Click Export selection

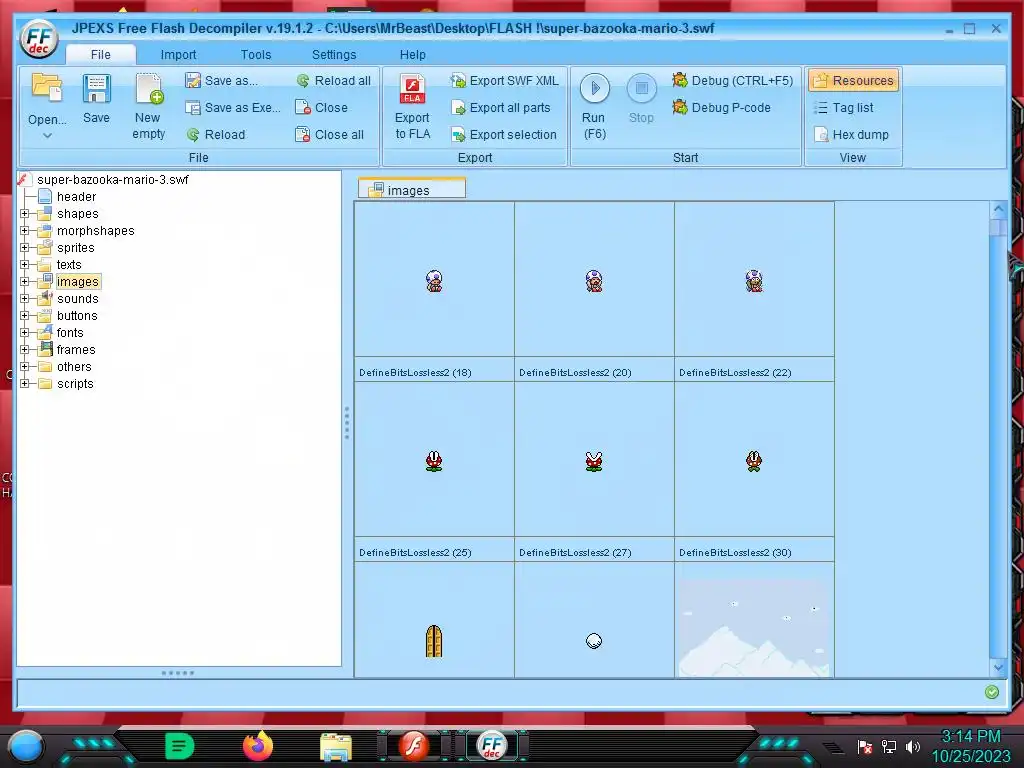504,135
